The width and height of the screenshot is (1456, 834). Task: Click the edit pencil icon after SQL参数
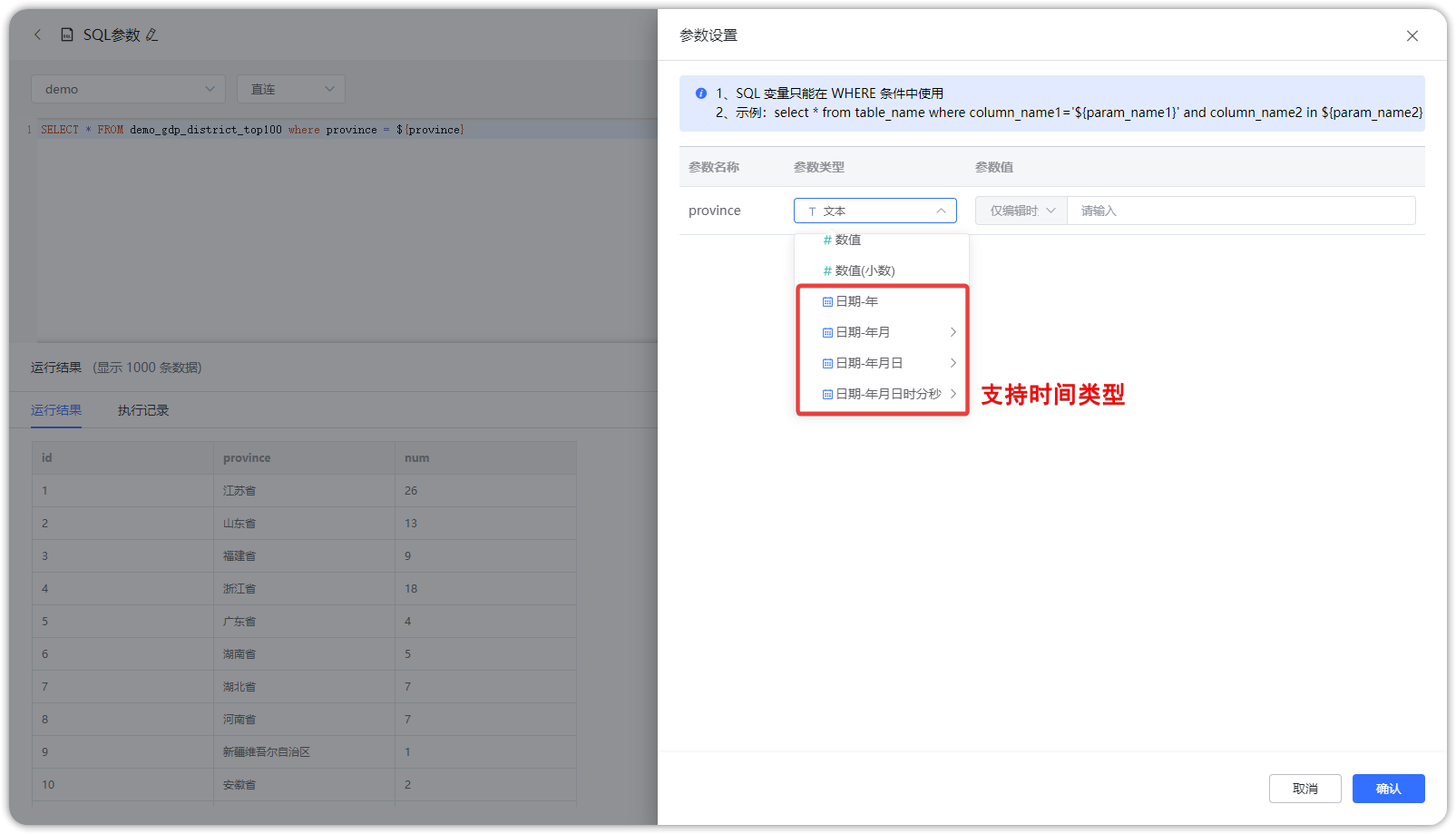[x=151, y=34]
